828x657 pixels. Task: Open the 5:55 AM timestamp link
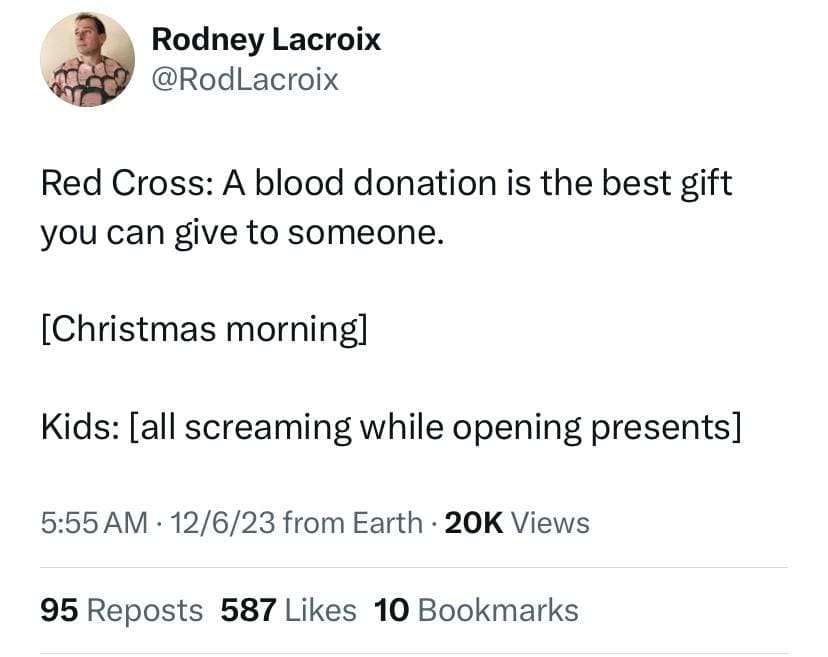[x=93, y=522]
